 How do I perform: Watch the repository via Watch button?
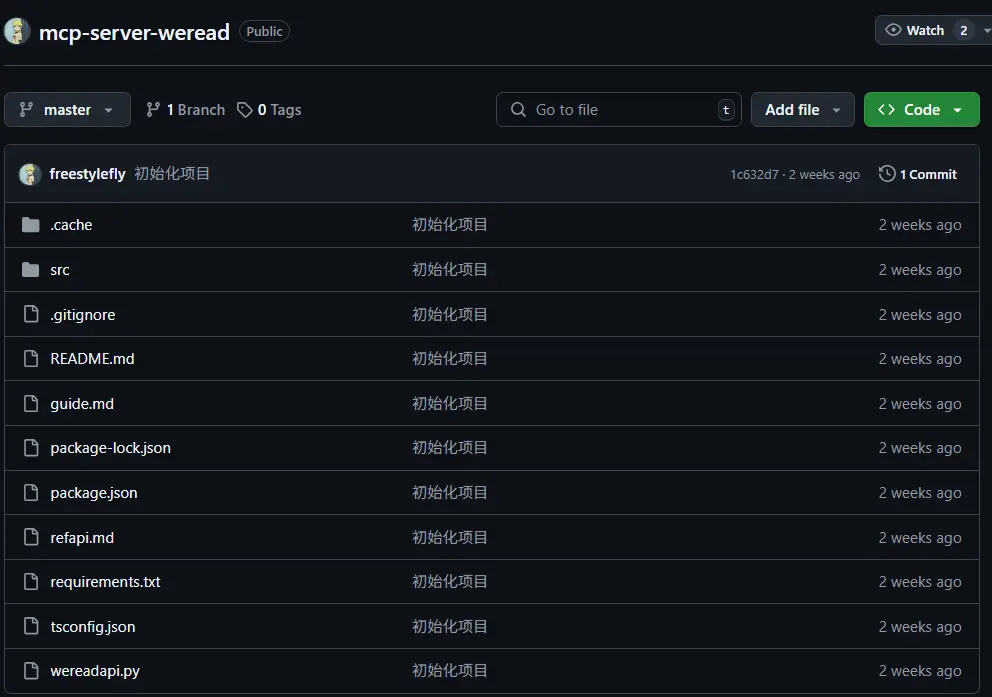pyautogui.click(x=915, y=30)
